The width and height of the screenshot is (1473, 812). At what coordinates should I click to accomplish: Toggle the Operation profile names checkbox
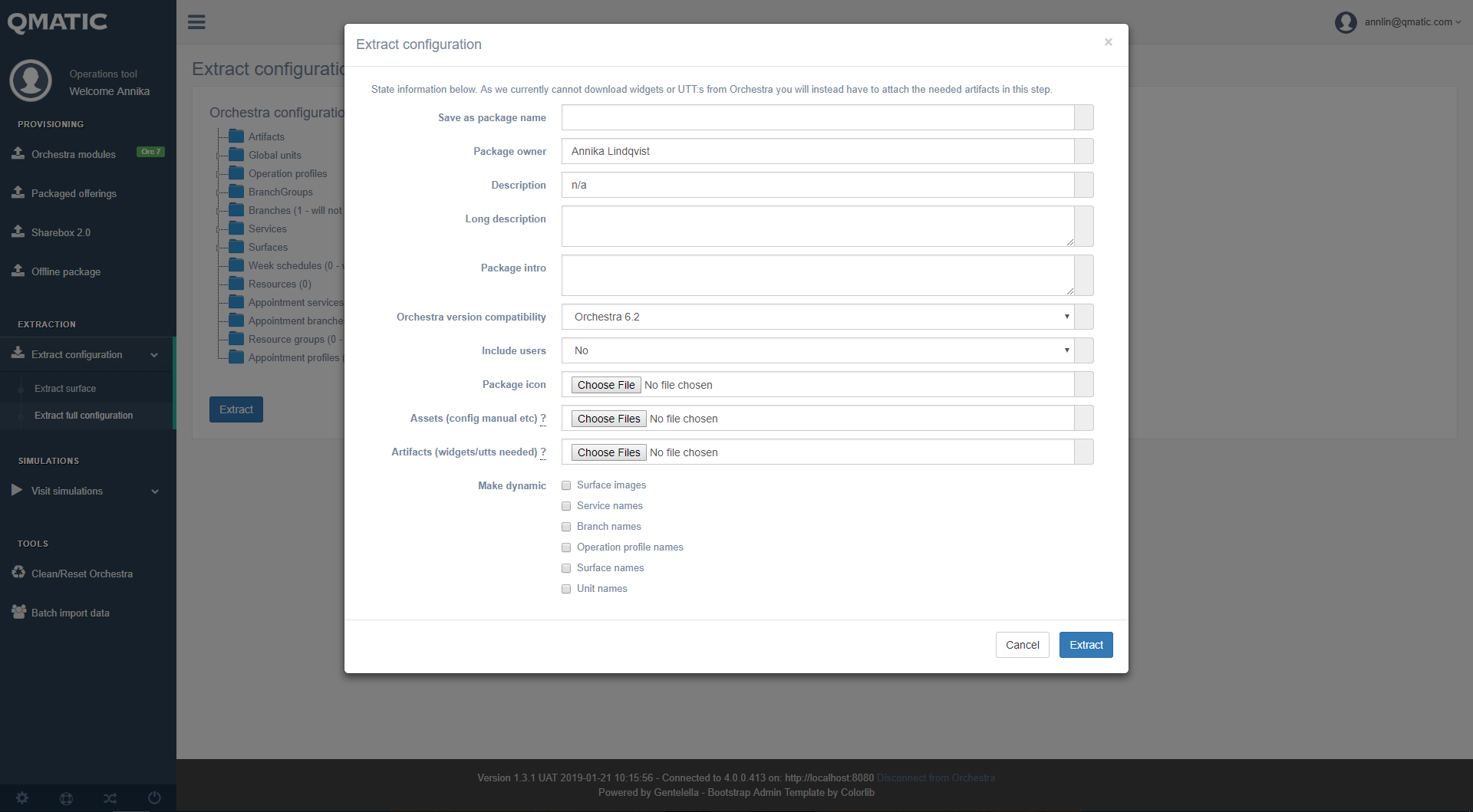(566, 547)
